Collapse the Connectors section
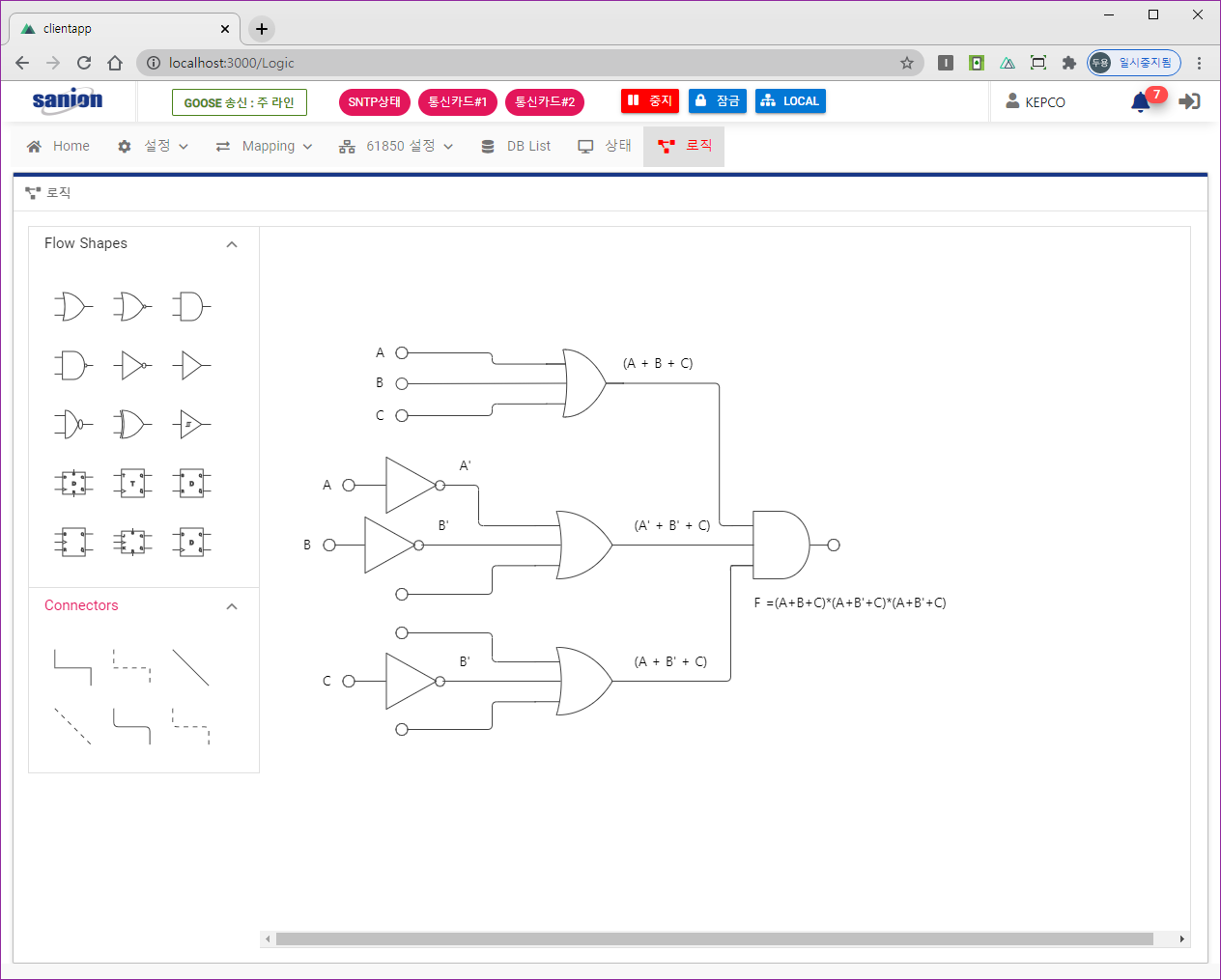The width and height of the screenshot is (1221, 980). 232,606
